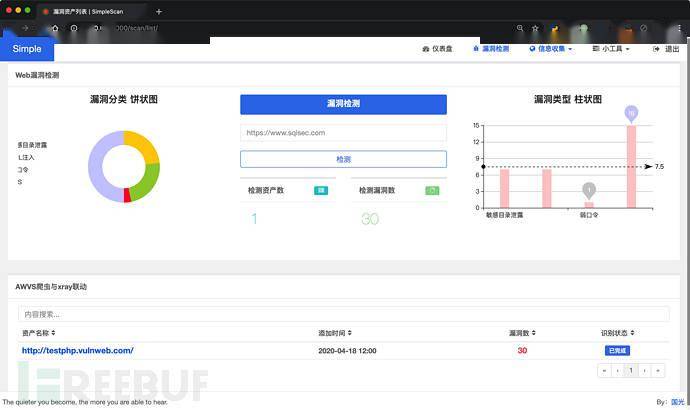Click the browser home icon

(x=55, y=28)
